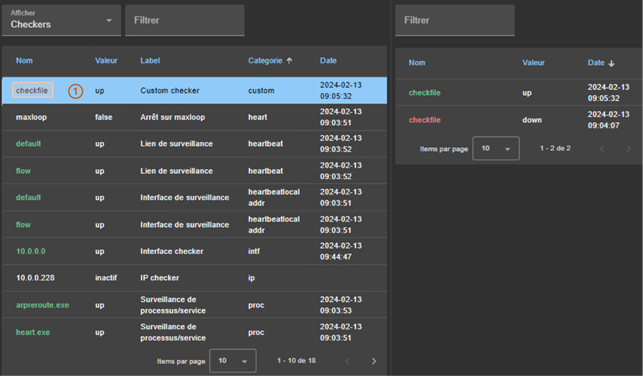Click the Interface checker label
This screenshot has height=376, width=643.
(172, 251)
